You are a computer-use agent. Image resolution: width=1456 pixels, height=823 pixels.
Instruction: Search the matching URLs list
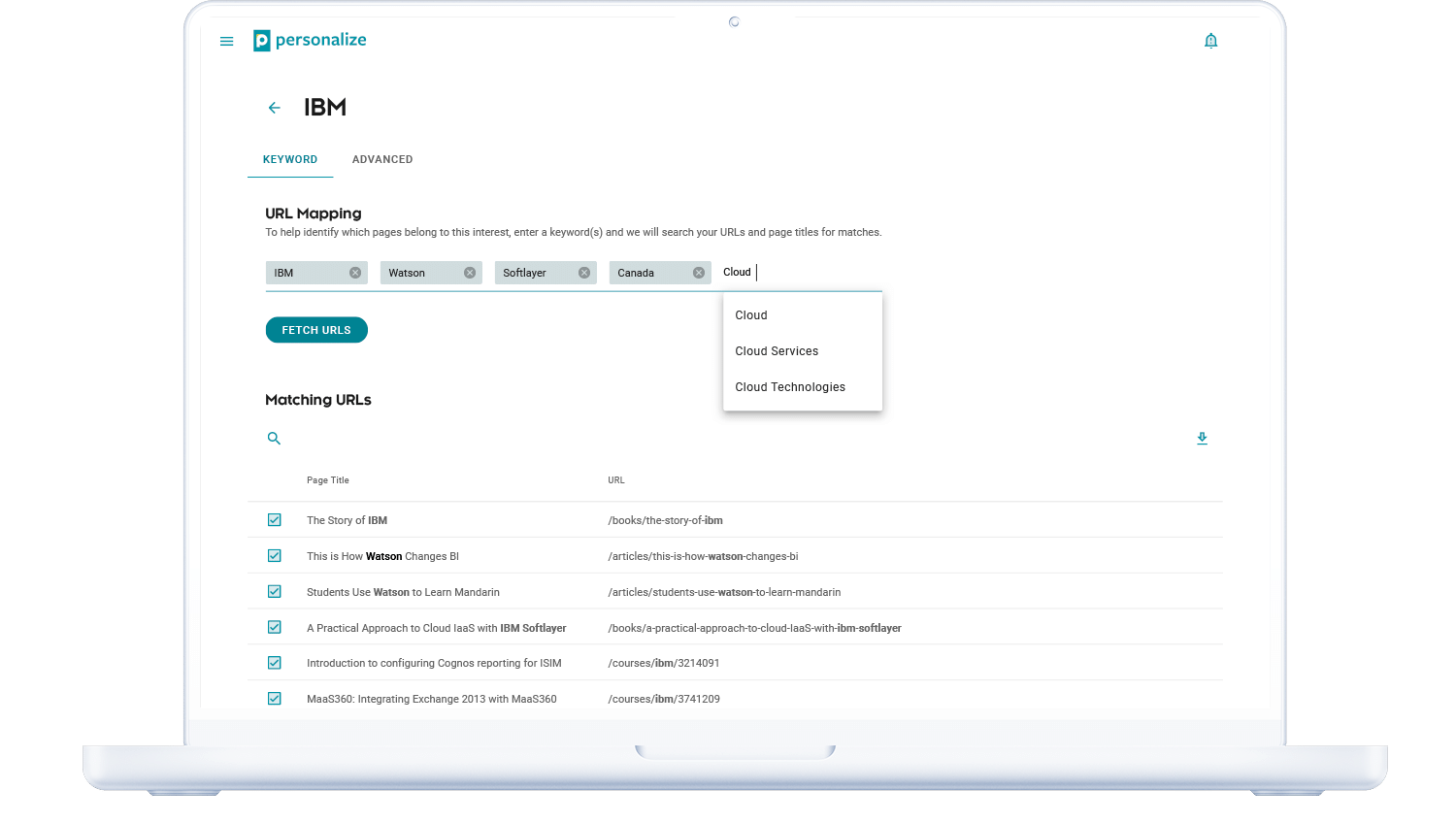274,439
